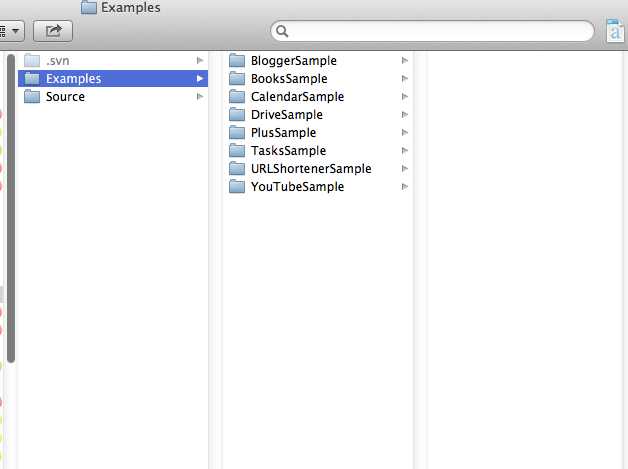Select the highlighted Examples folder

coord(113,79)
